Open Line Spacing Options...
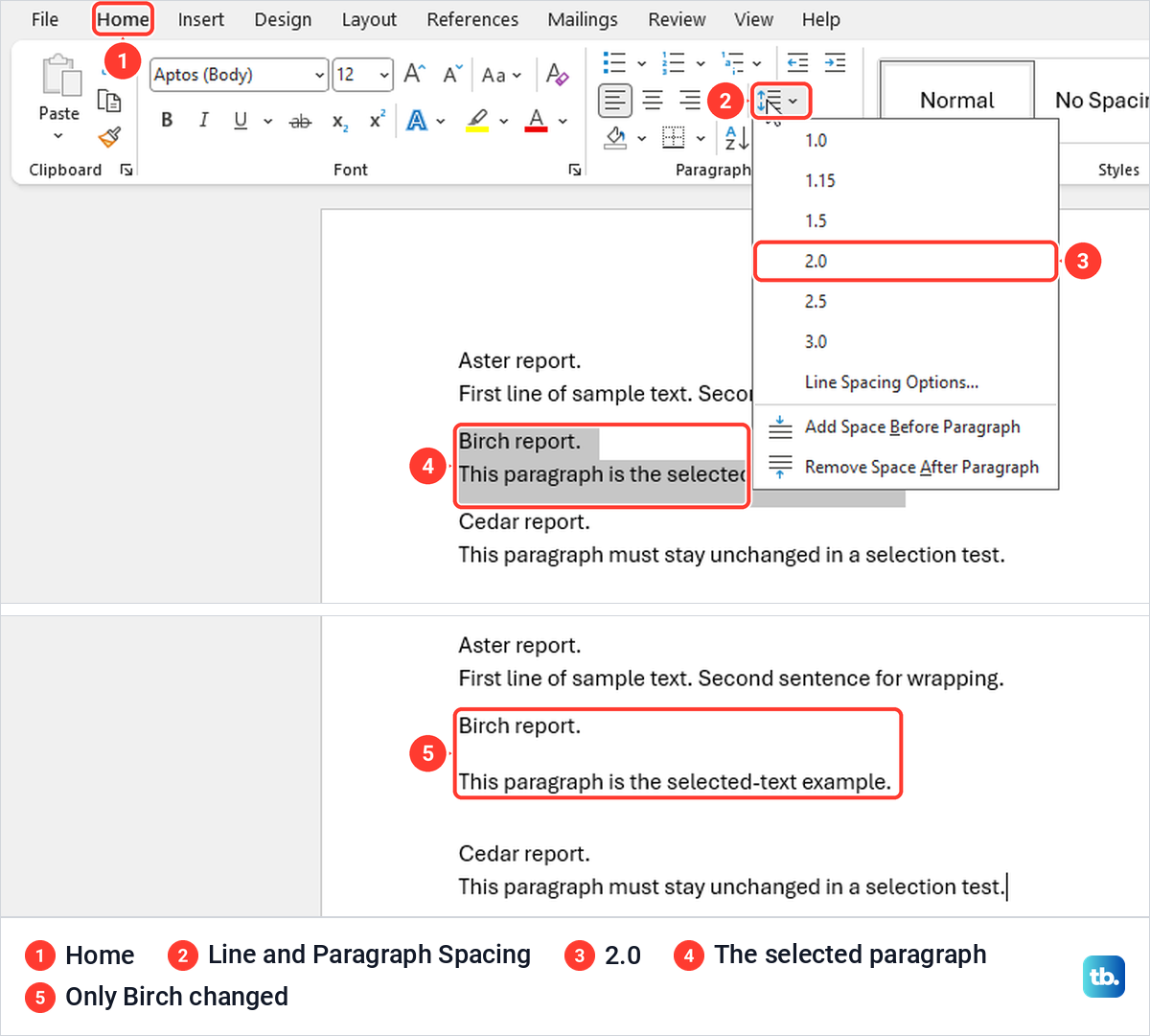The height and width of the screenshot is (1036, 1150). [906, 382]
